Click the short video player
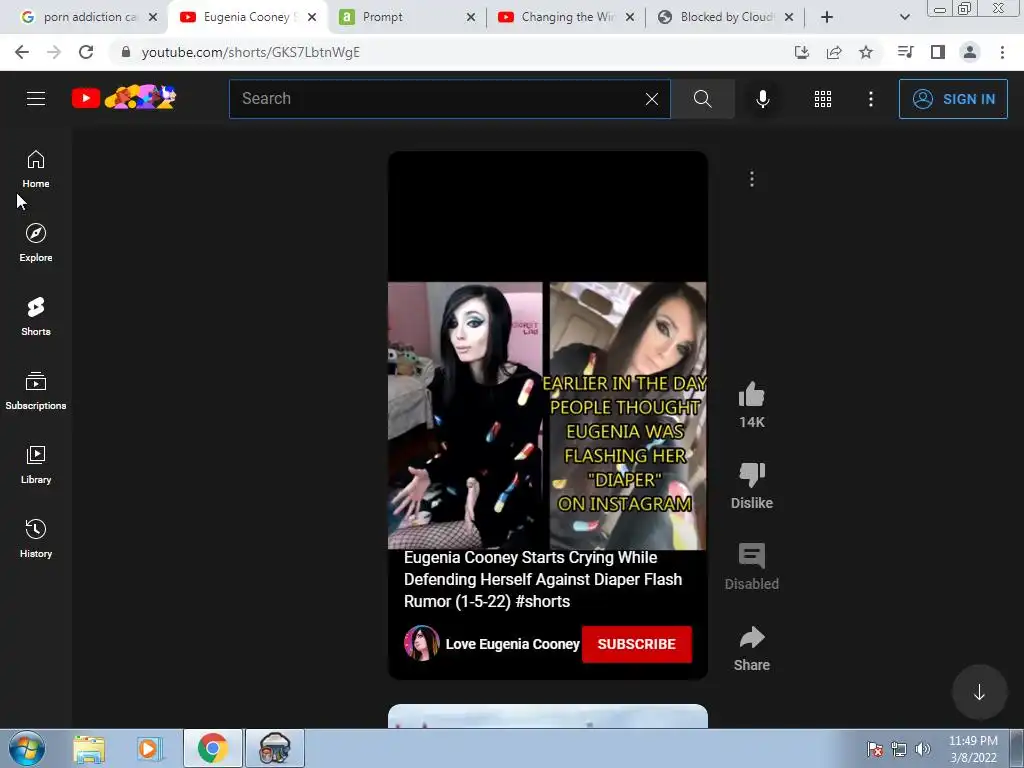1024x768 pixels. coord(547,415)
